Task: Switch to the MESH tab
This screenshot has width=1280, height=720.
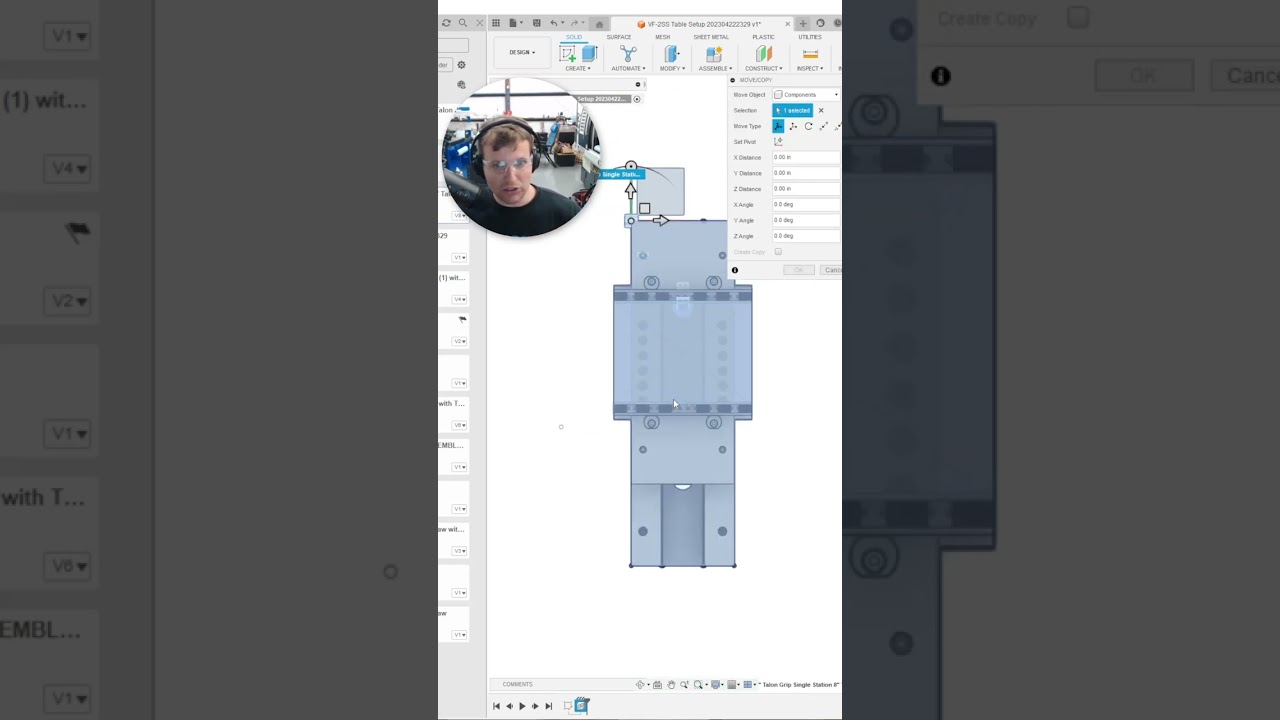Action: [662, 37]
